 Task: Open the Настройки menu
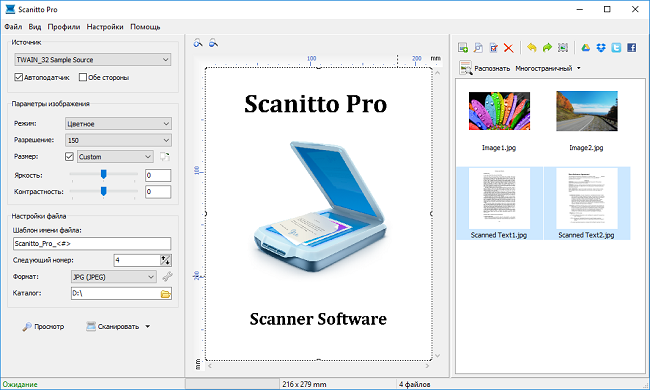(105, 27)
